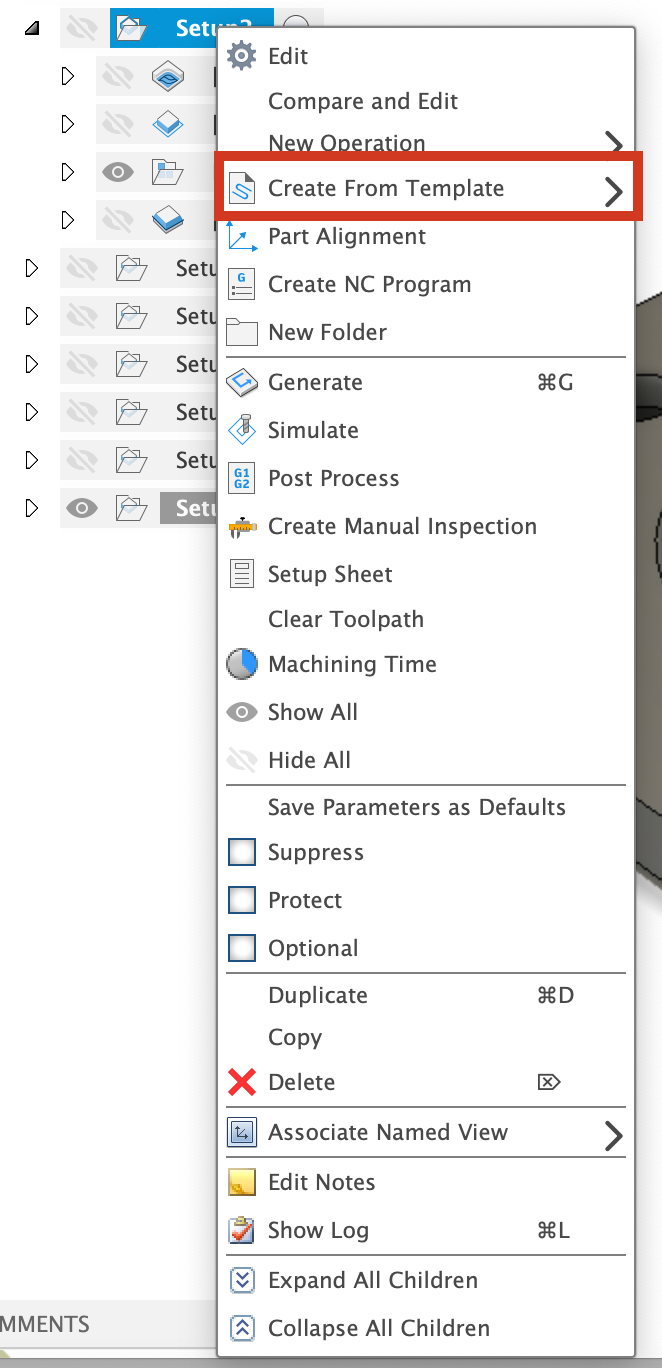Click the Simulate icon
The height and width of the screenshot is (1368, 662).
pyautogui.click(x=241, y=430)
